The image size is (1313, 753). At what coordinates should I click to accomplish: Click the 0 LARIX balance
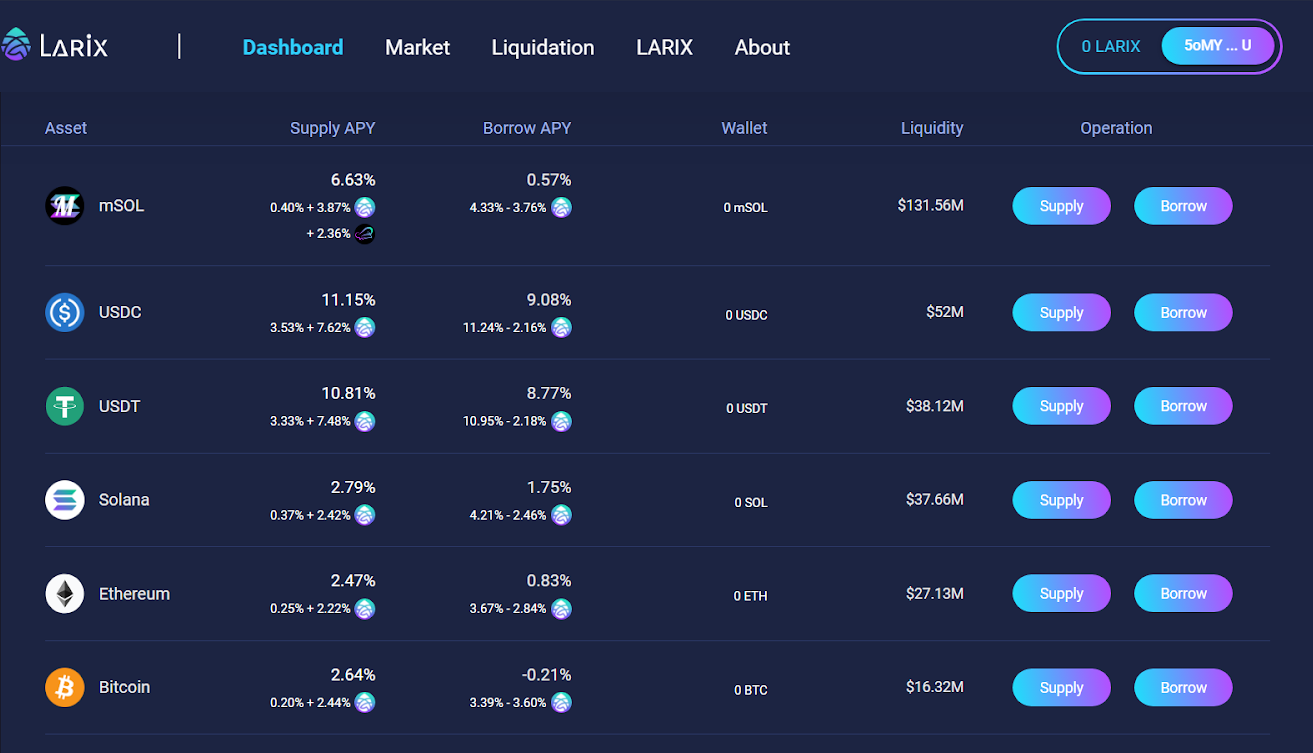point(1111,46)
